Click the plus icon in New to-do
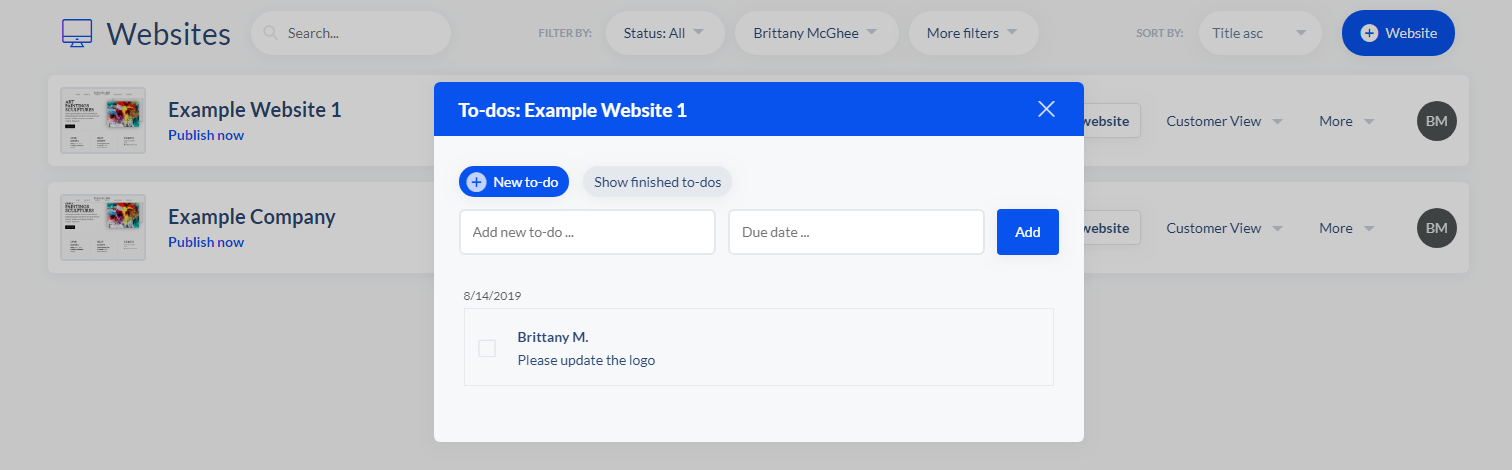This screenshot has width=1512, height=470. (476, 182)
